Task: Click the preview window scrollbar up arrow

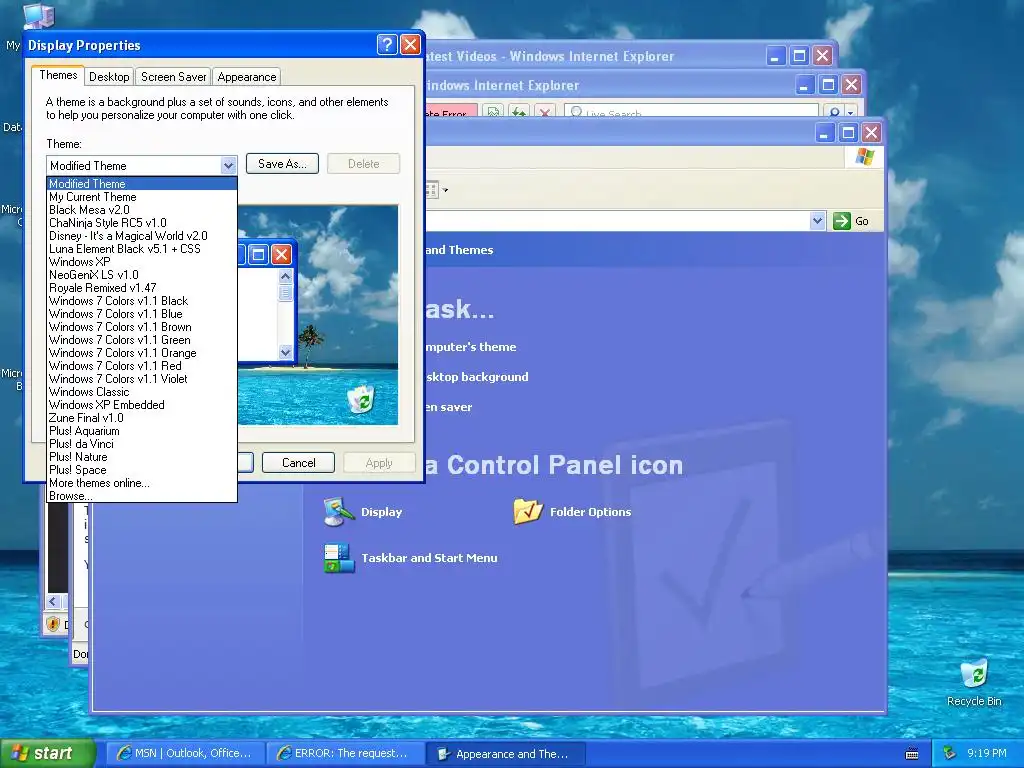Action: click(x=285, y=276)
